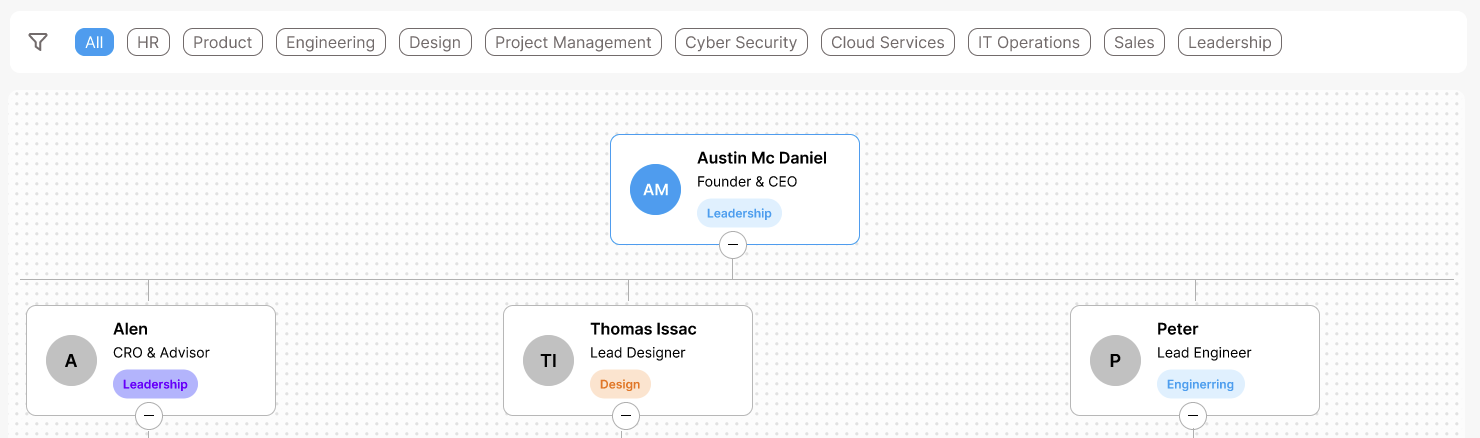The height and width of the screenshot is (438, 1480).
Task: Collapse reports under Alen
Action: pos(149,415)
